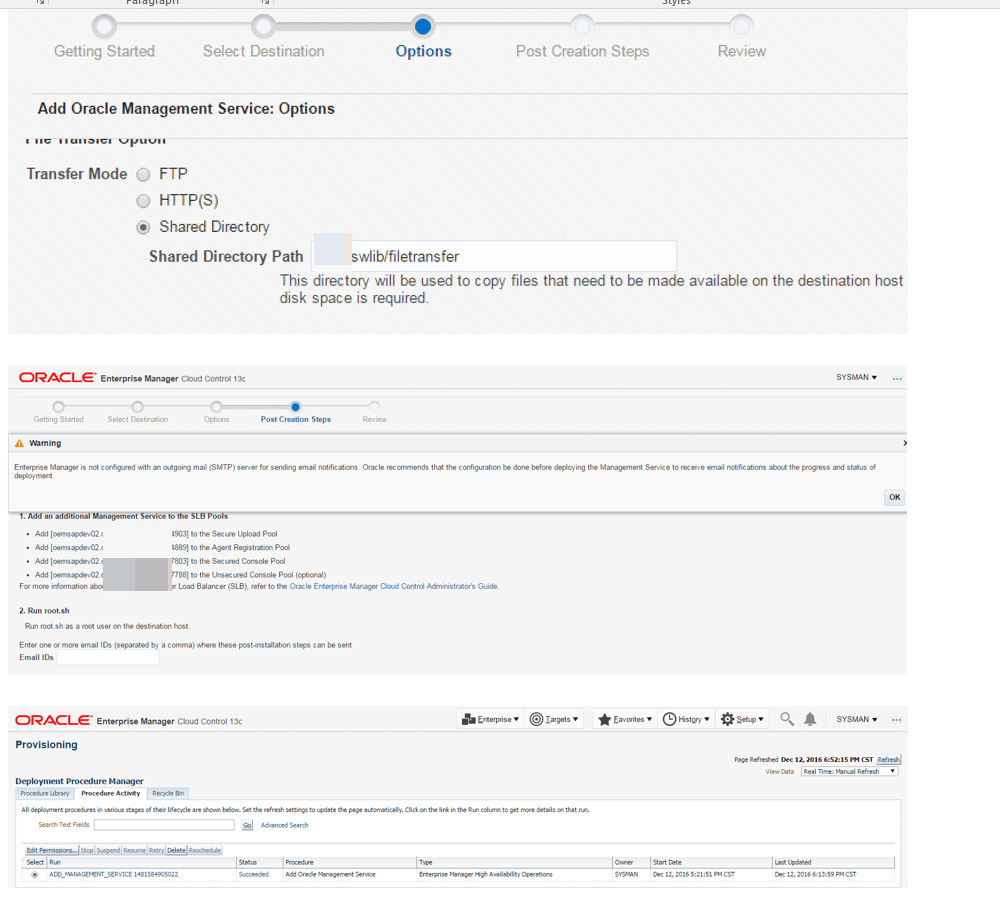Open the Favorites star menu
The image size is (1000, 902).
tap(624, 719)
